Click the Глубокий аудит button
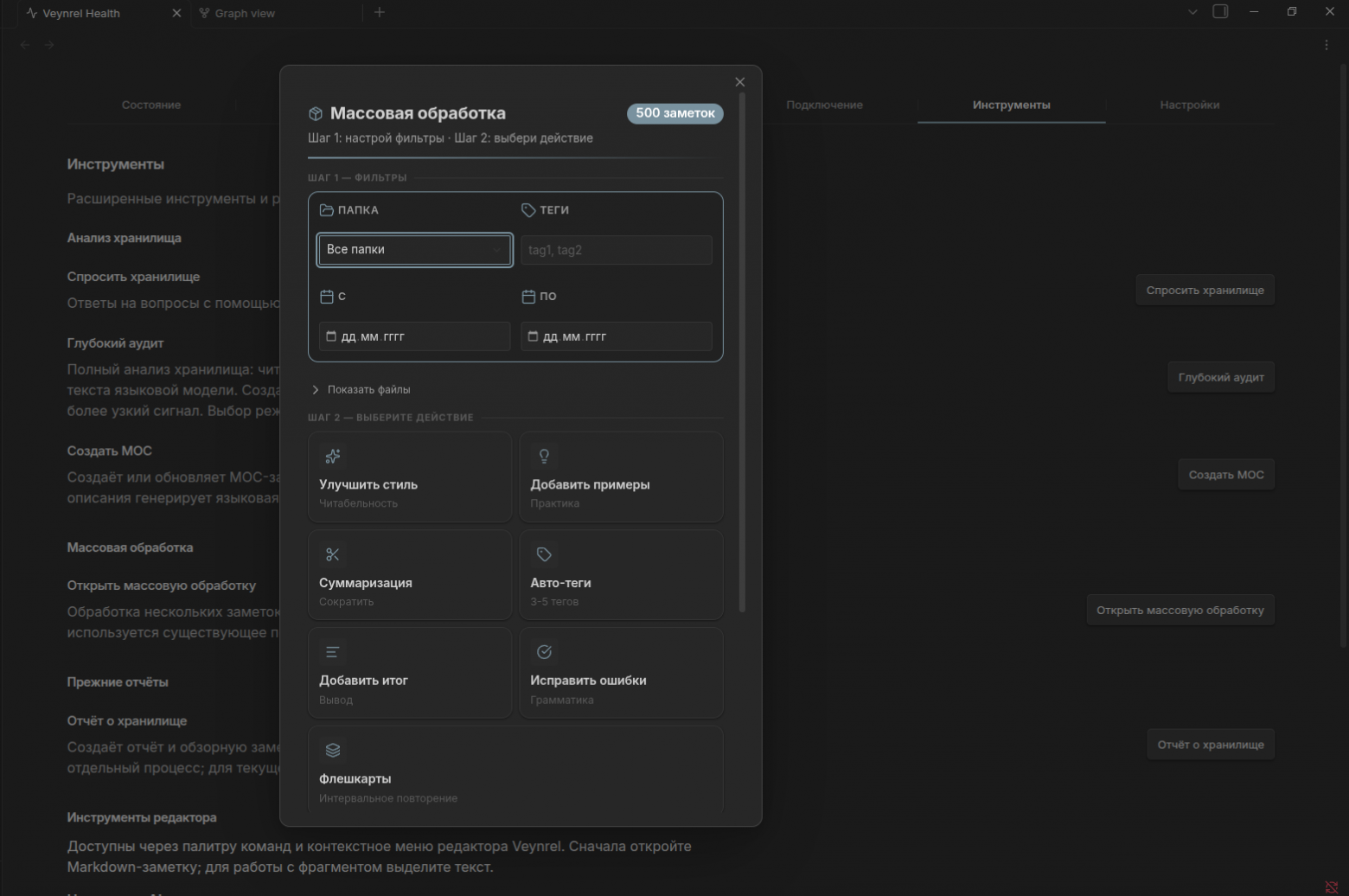1349x896 pixels. click(x=1221, y=377)
